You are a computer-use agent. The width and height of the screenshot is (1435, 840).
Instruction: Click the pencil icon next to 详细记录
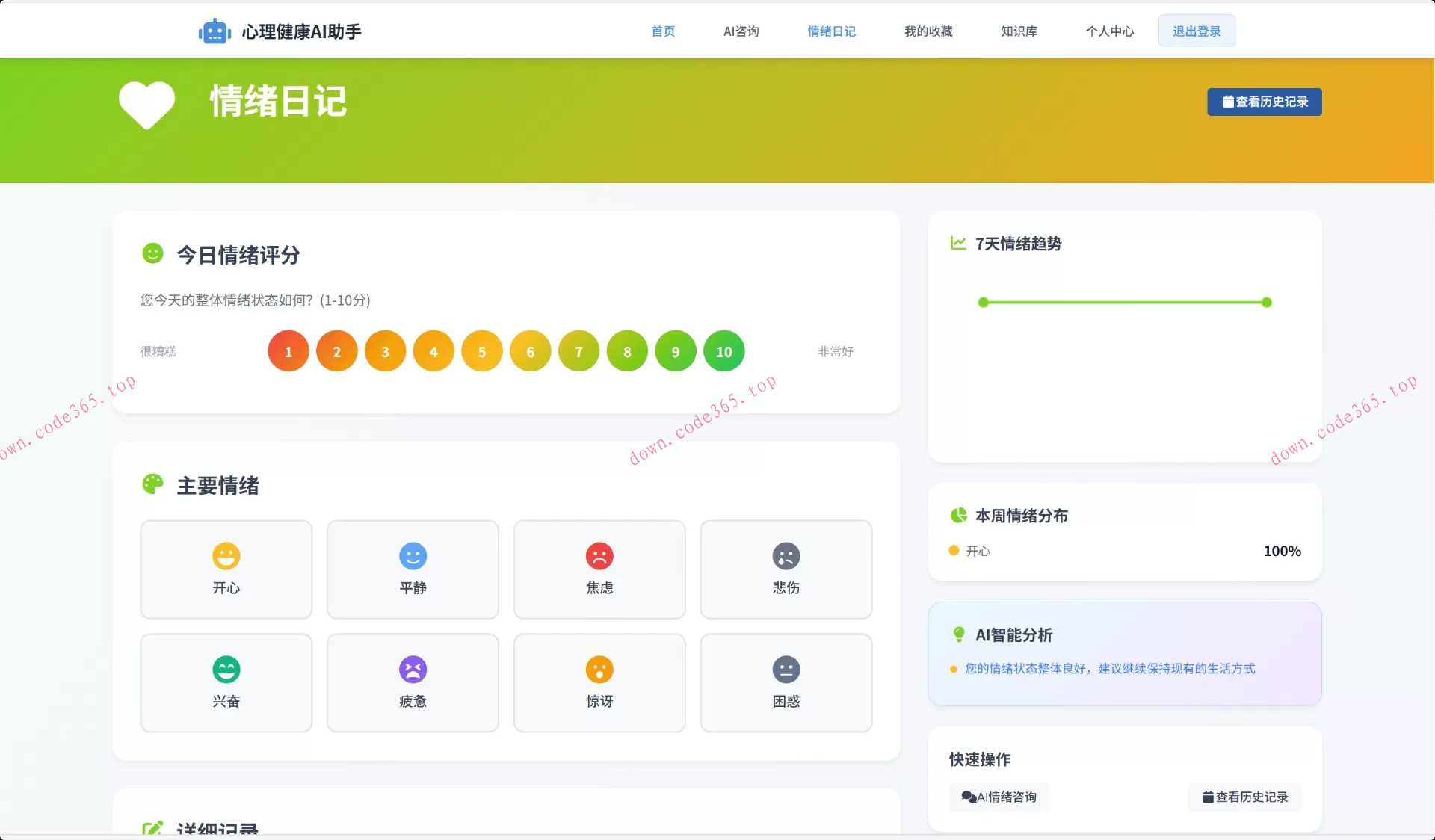click(153, 828)
